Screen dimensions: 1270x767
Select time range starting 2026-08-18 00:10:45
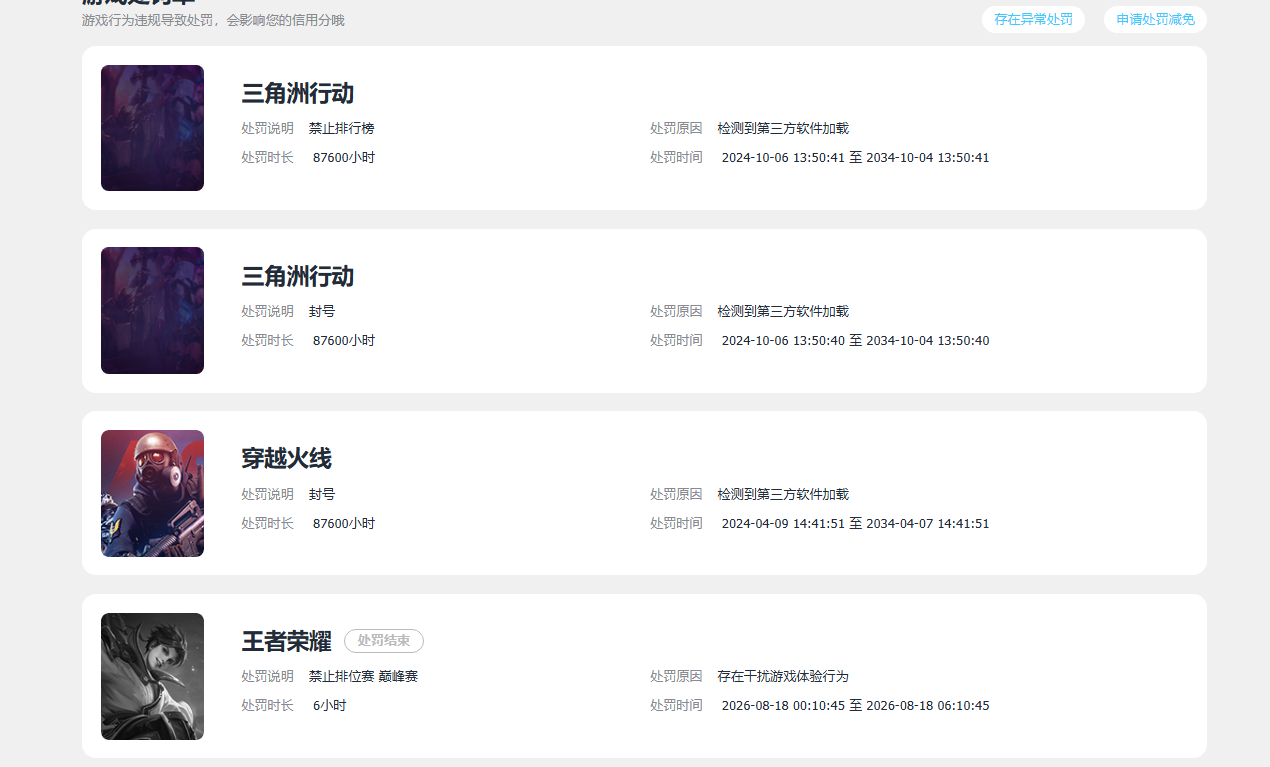coord(855,705)
